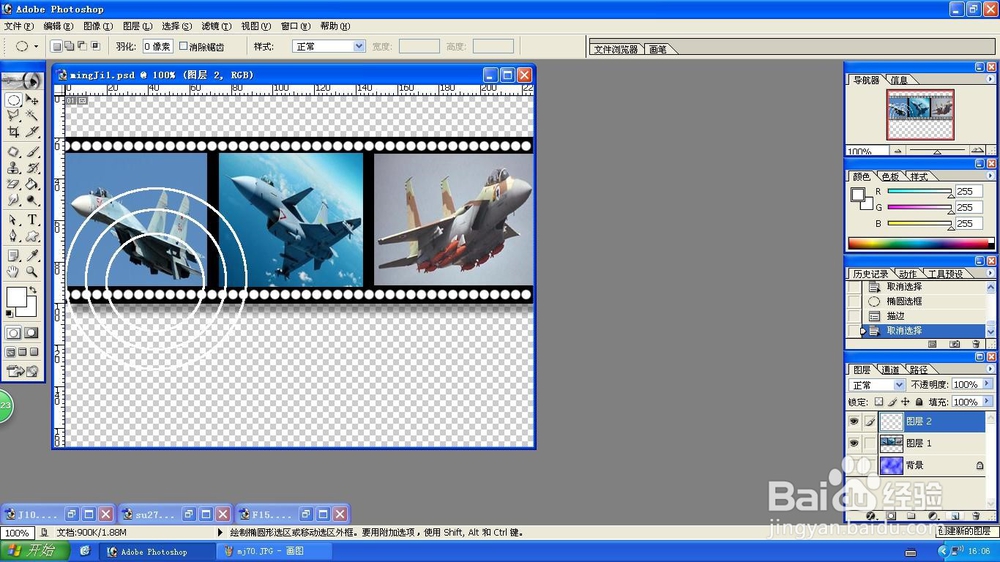Toggle lock image pixels brush icon
The height and width of the screenshot is (562, 1000).
[892, 402]
